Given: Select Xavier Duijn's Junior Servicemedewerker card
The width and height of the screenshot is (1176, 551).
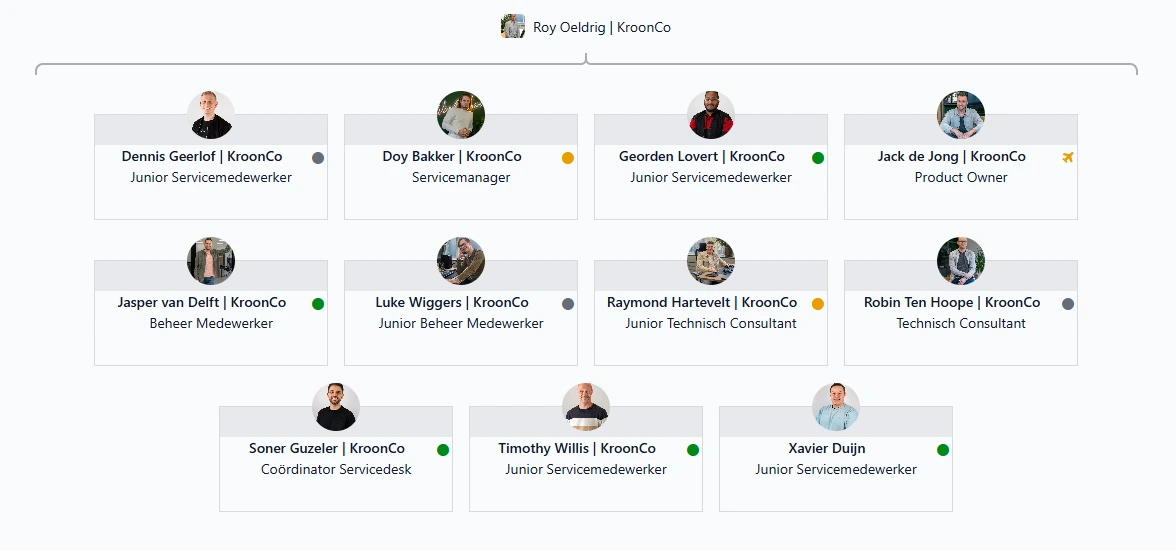Looking at the screenshot, I should point(836,489).
